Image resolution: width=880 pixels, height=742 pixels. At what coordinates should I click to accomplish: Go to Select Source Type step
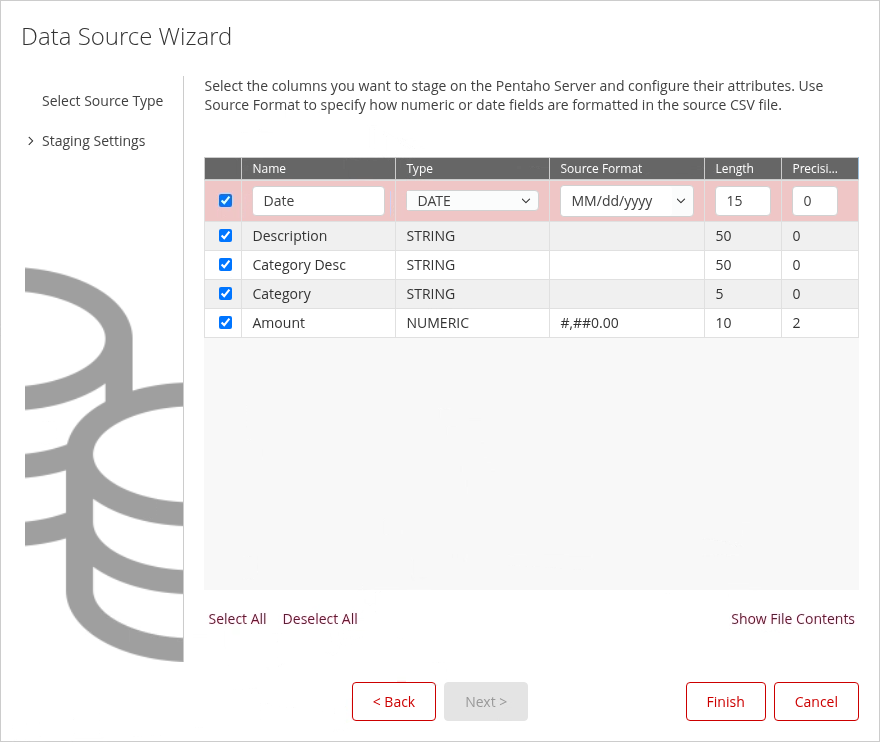tap(102, 101)
